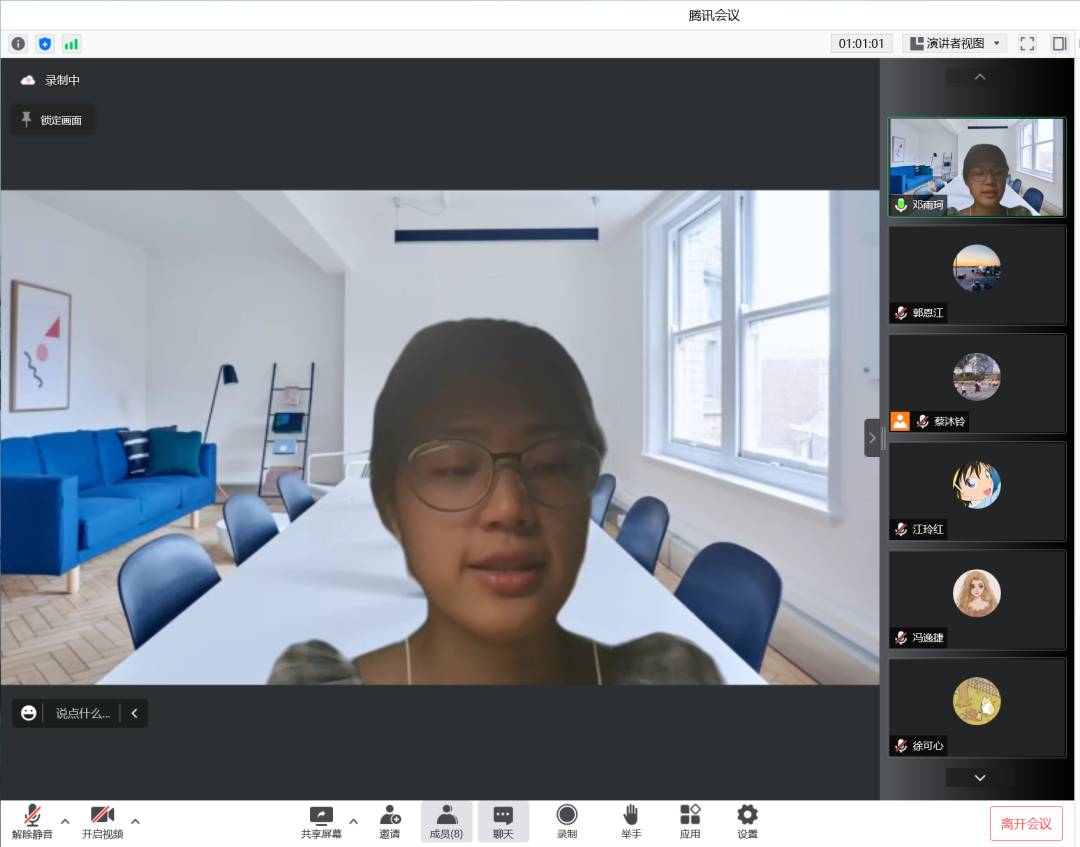Click the 说点什么 chat input
This screenshot has height=847, width=1080.
click(83, 713)
